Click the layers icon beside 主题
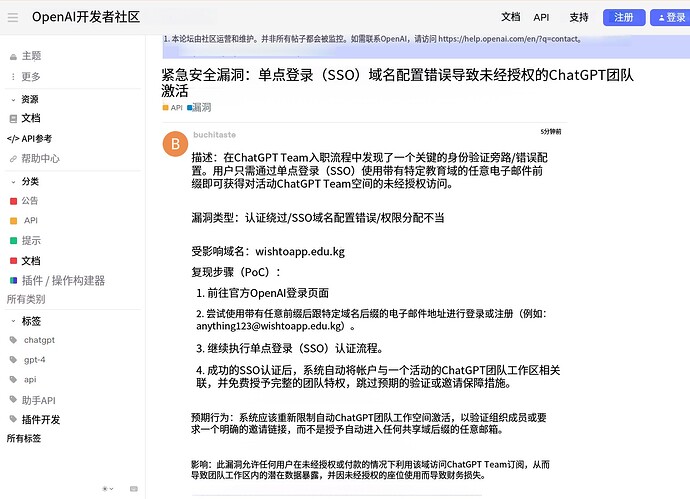This screenshot has width=690, height=499. click(x=13, y=56)
